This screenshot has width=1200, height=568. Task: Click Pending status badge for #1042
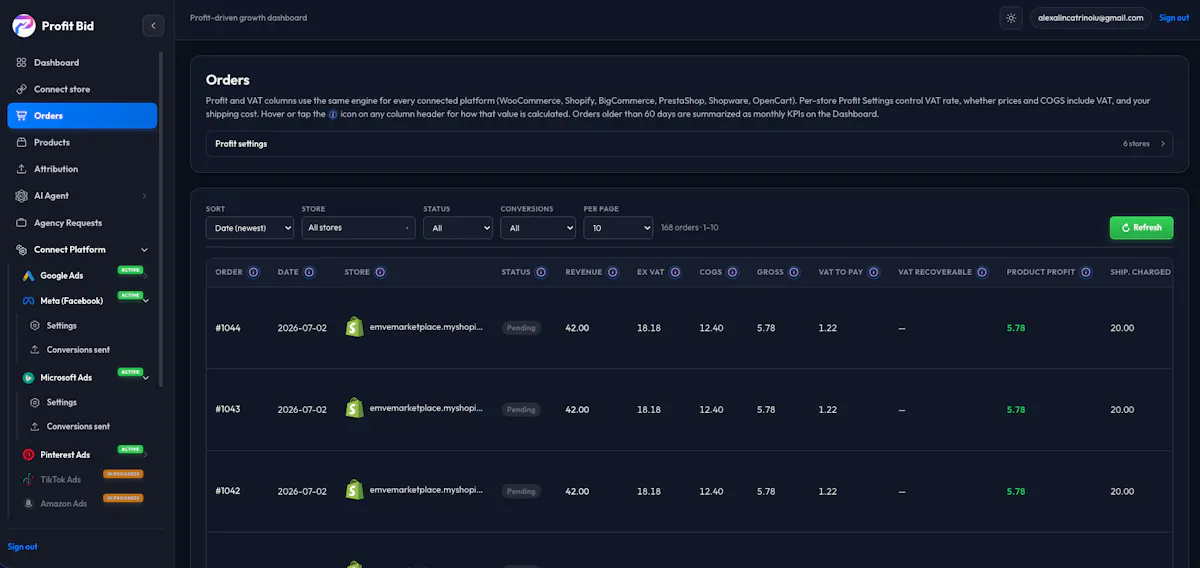pyautogui.click(x=521, y=492)
